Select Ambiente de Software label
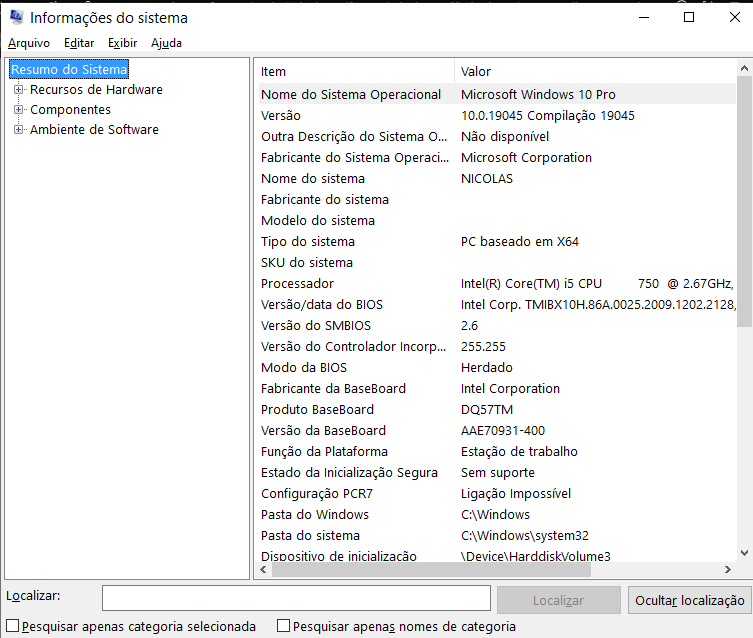 (95, 130)
